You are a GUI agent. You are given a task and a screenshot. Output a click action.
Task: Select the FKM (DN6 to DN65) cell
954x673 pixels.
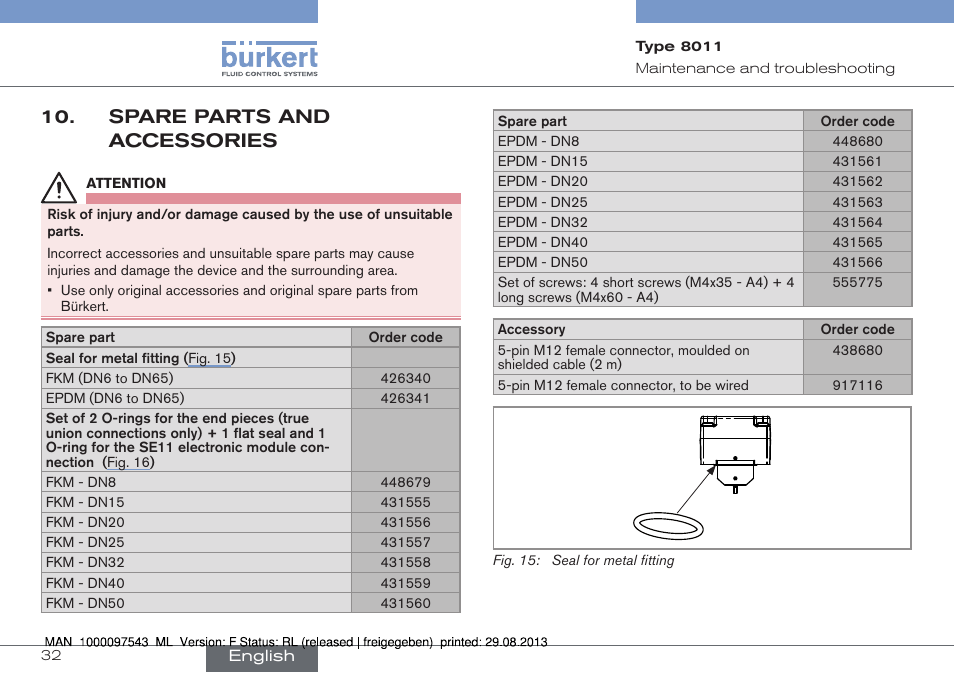[x=197, y=378]
